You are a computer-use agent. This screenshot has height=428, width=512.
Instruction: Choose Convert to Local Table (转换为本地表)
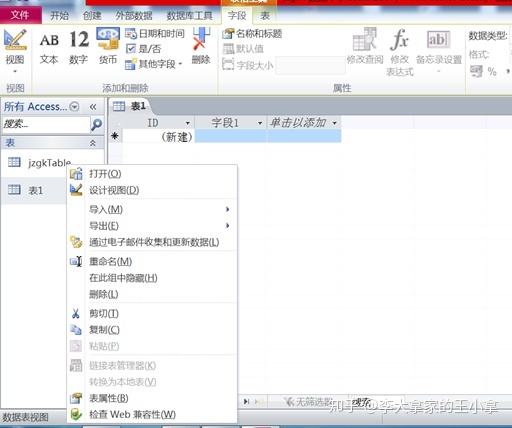153,382
